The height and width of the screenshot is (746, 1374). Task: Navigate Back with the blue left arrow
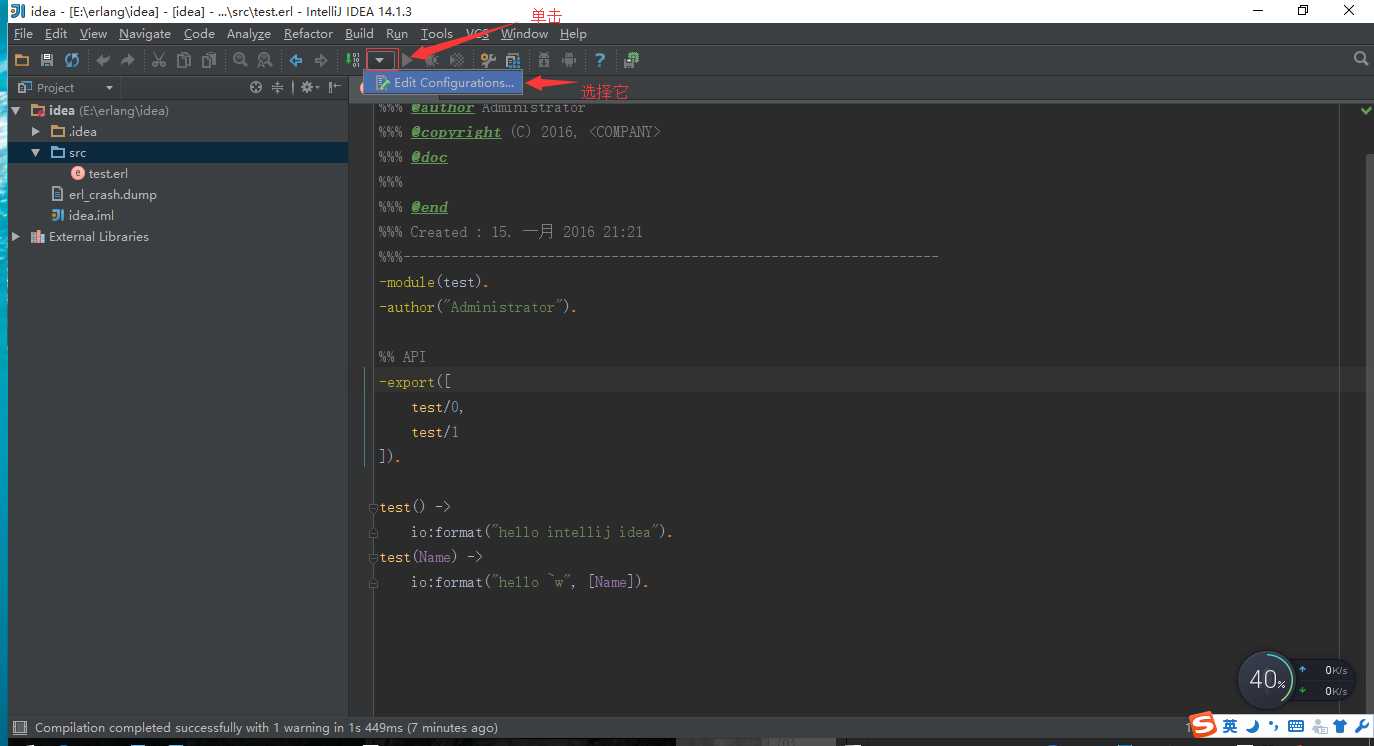[x=296, y=60]
